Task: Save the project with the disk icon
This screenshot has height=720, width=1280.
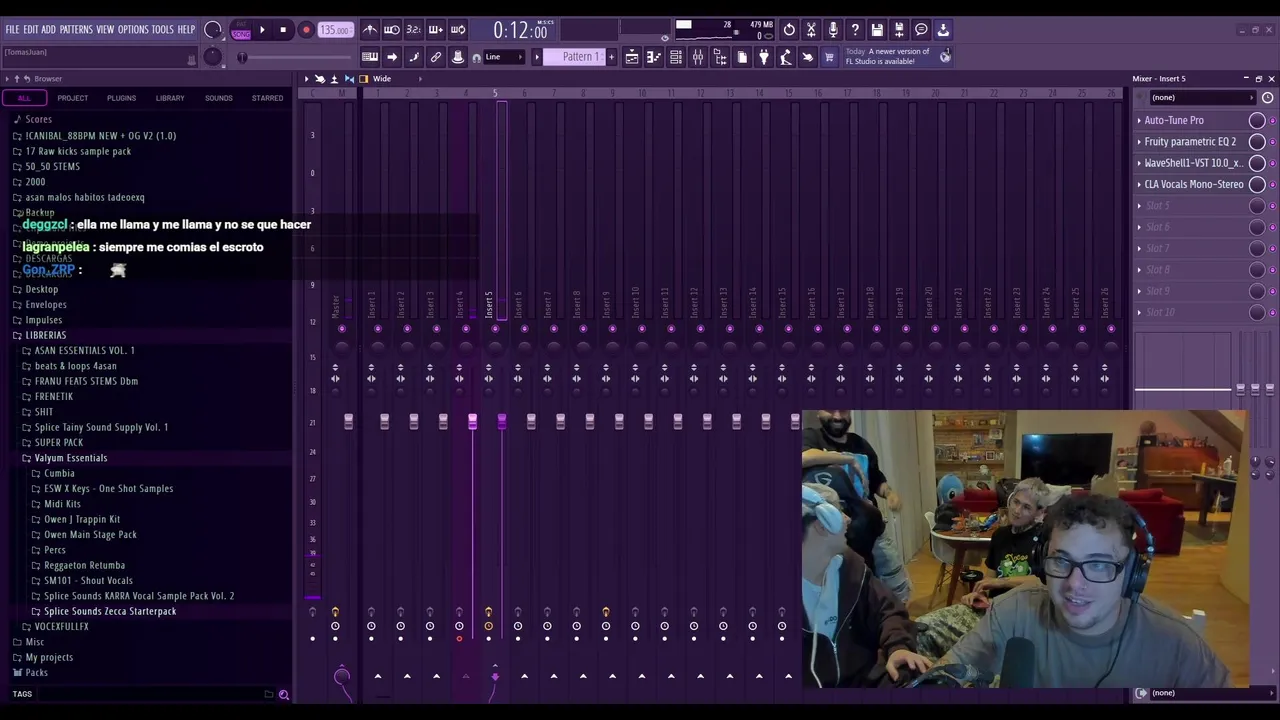Action: (x=877, y=30)
